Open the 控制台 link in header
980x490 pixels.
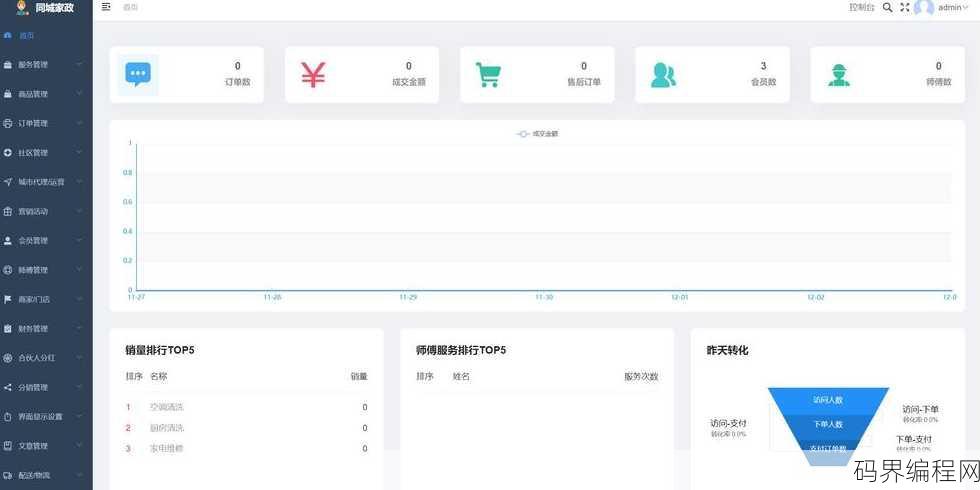point(861,8)
